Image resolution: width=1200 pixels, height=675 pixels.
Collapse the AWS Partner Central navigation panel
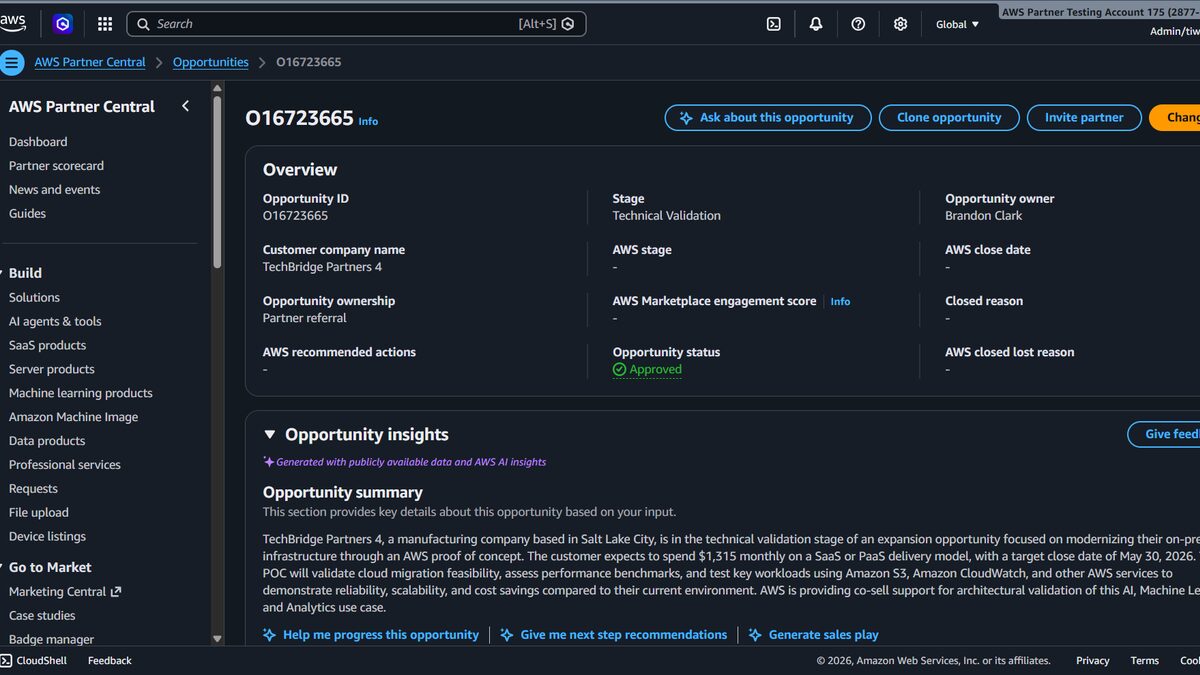coord(185,105)
